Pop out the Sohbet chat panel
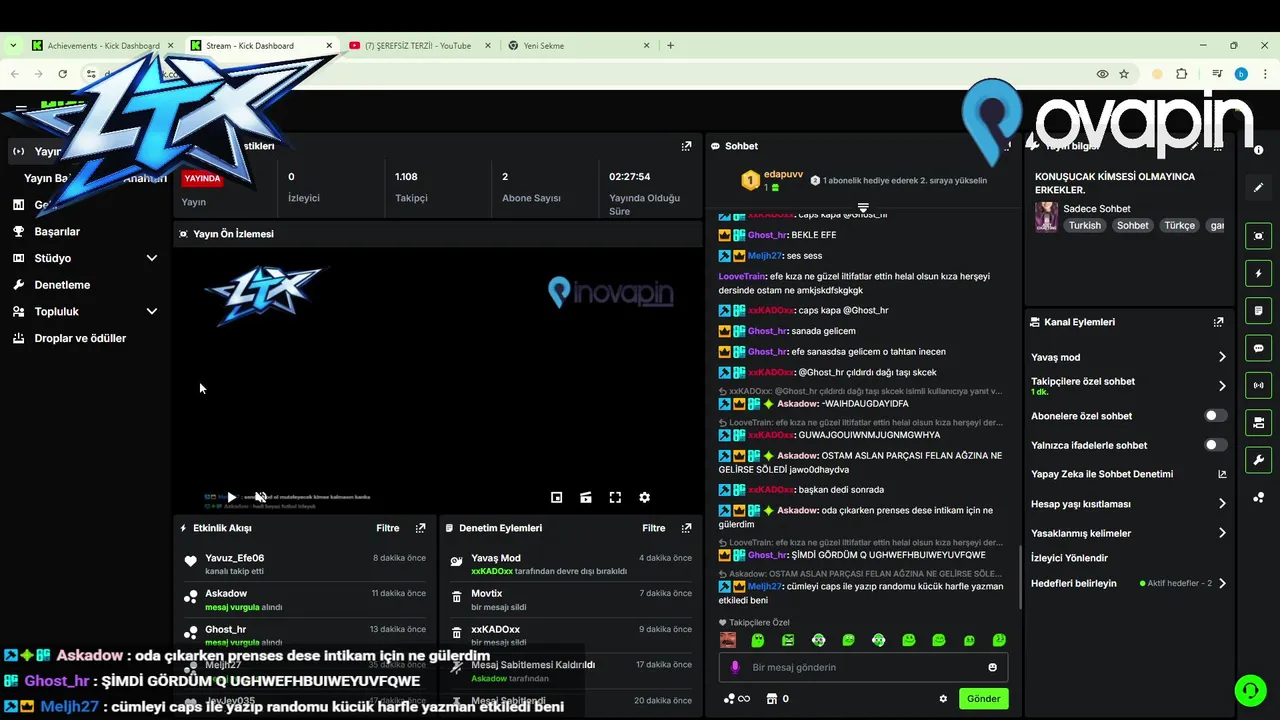Screen dimensions: 1280x720 [1007, 146]
